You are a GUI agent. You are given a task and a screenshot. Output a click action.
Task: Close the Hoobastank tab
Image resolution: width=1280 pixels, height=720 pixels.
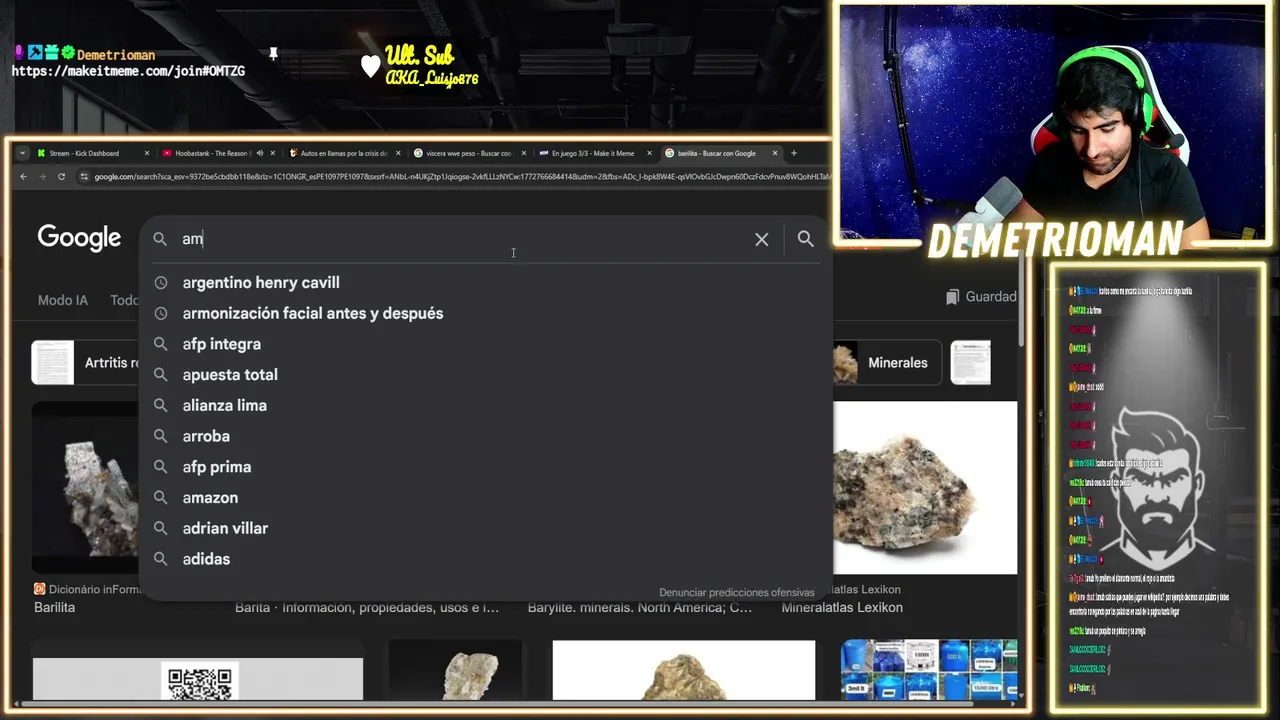tap(273, 153)
